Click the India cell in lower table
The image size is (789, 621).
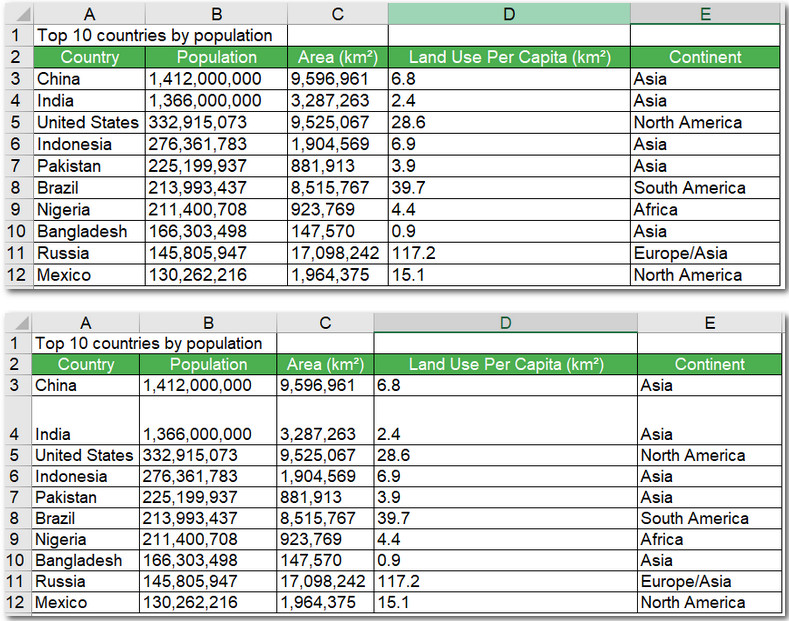pos(86,420)
